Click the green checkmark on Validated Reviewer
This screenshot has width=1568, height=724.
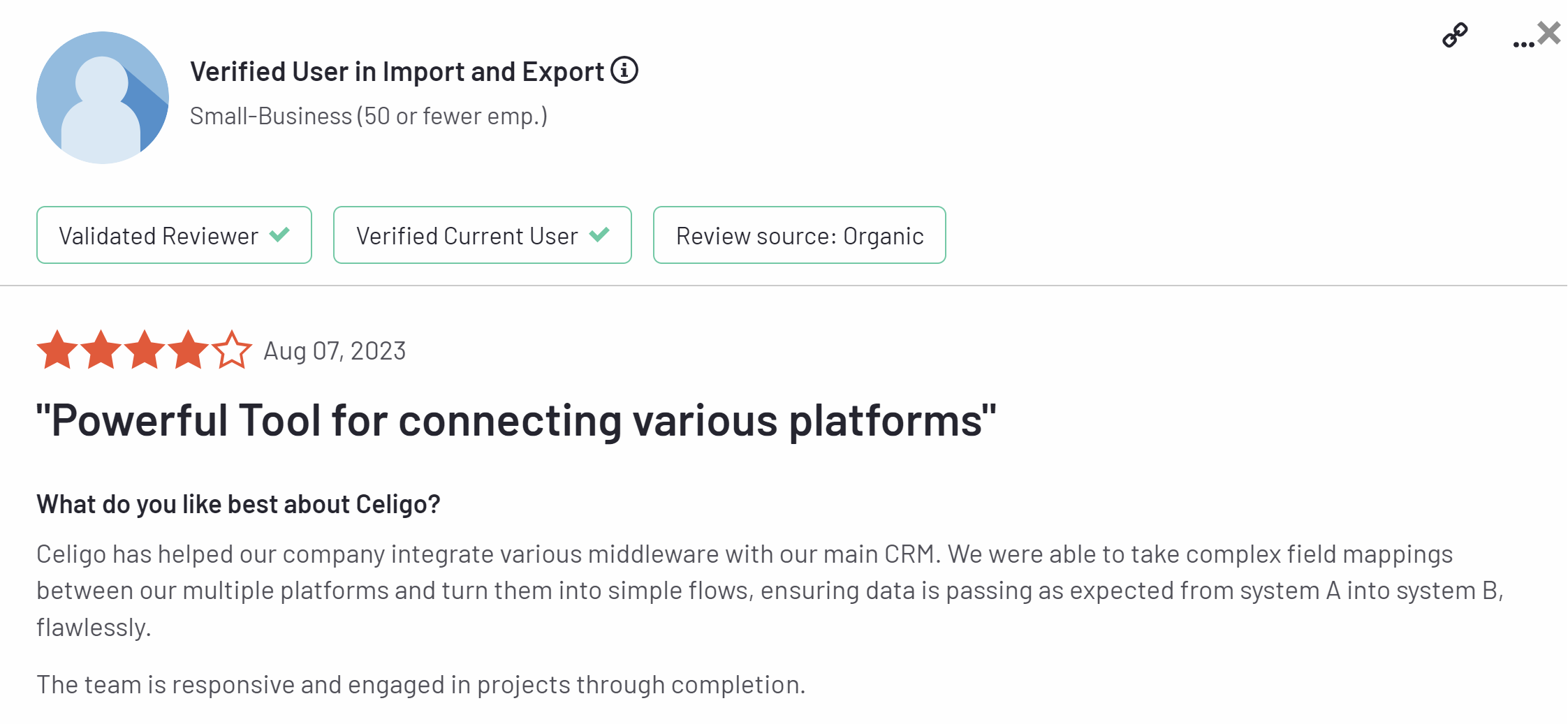pos(279,235)
